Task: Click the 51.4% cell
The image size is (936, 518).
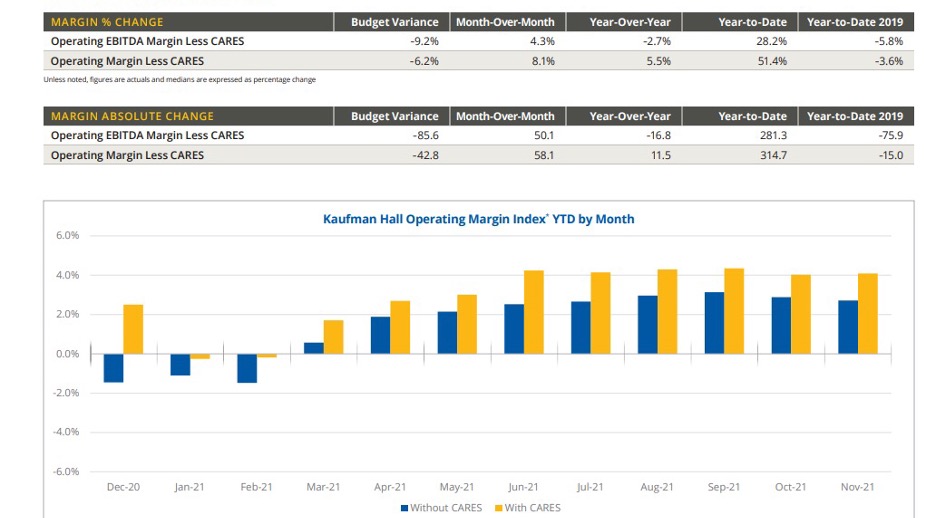Action: click(772, 61)
